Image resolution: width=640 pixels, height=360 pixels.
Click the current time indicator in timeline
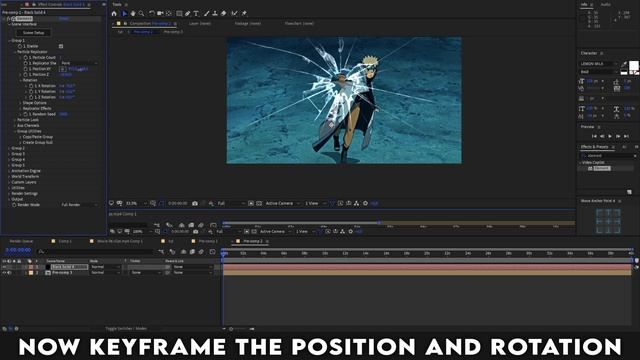(223, 253)
